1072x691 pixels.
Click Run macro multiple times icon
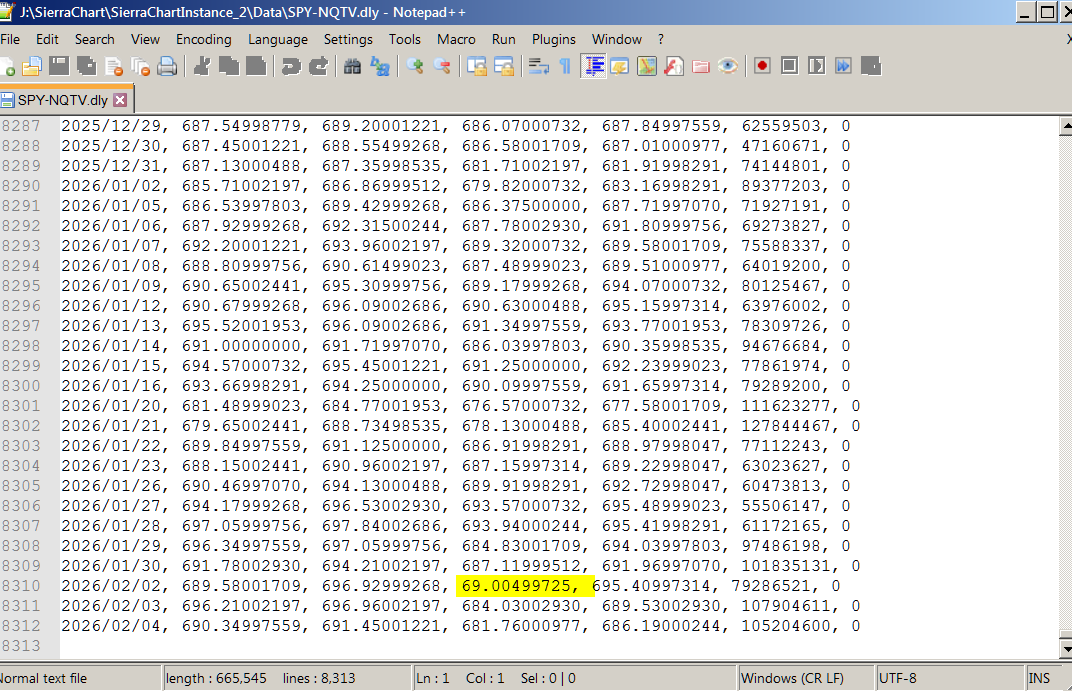pyautogui.click(x=844, y=66)
